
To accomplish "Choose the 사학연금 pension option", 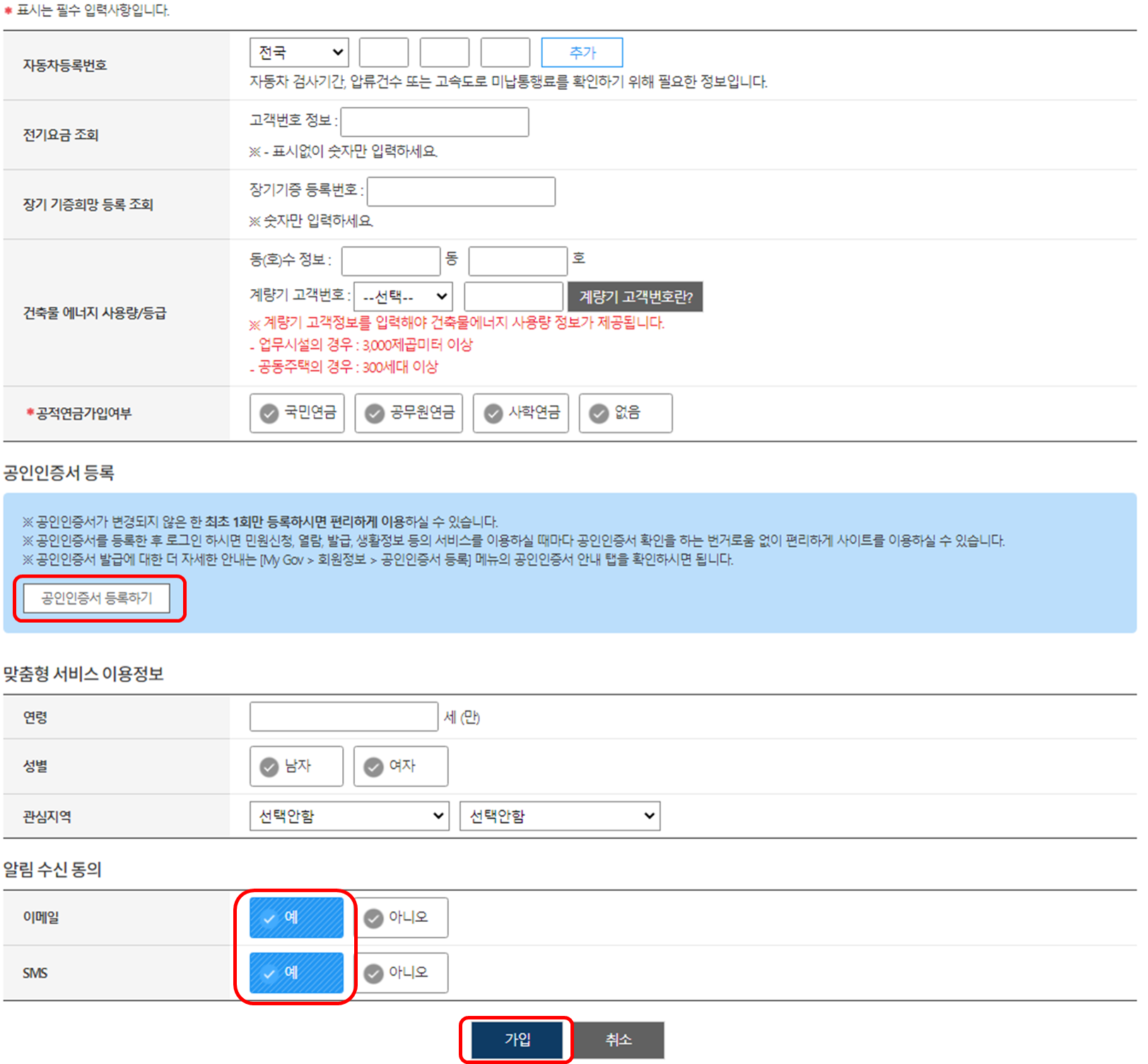I will pyautogui.click(x=521, y=413).
